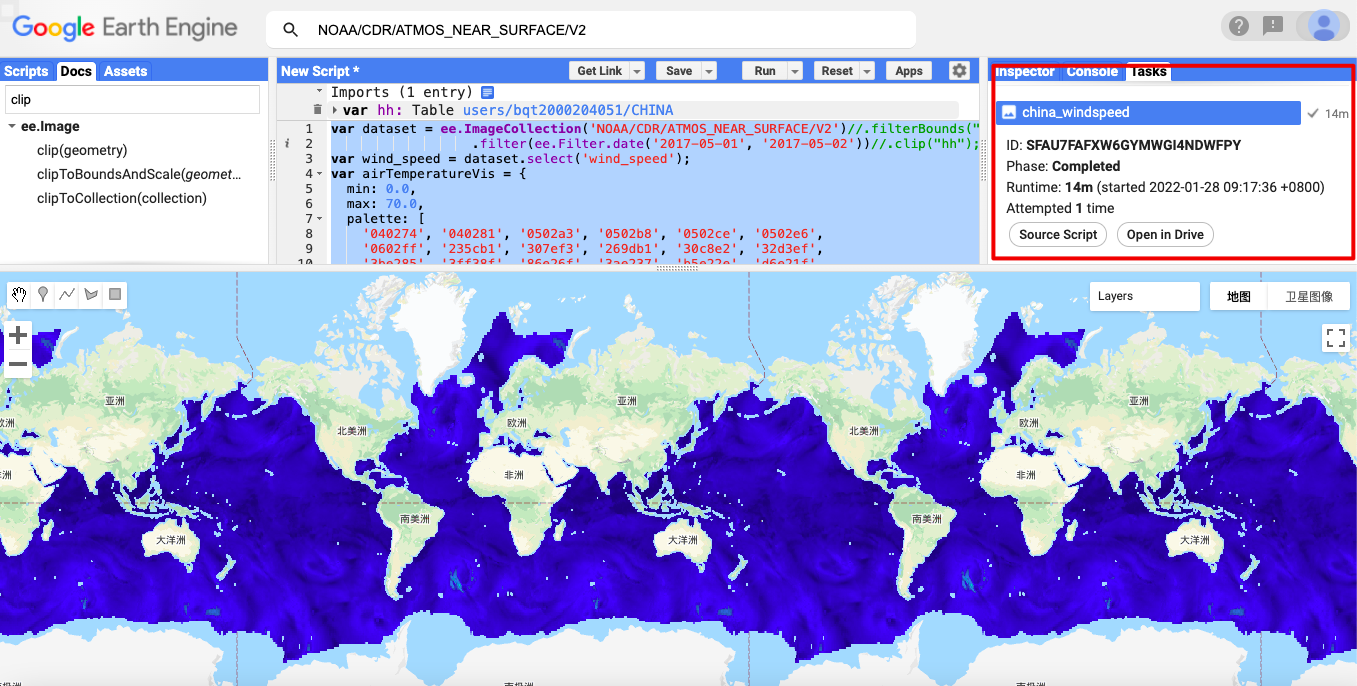The width and height of the screenshot is (1357, 686).
Task: Open the Layers panel on the map
Action: 1144,296
